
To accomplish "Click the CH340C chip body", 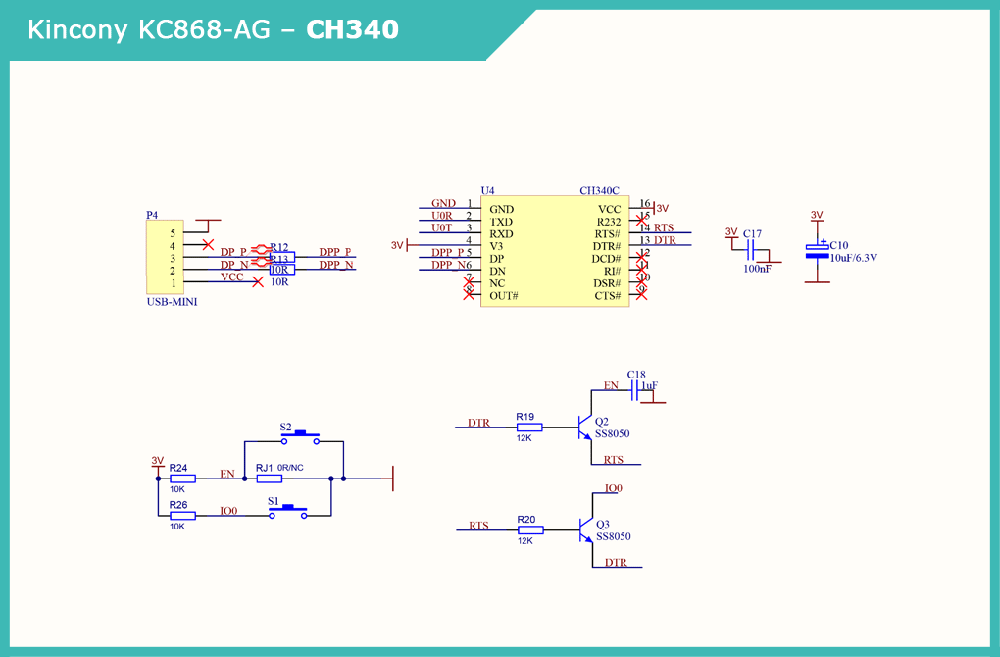I will point(554,251).
